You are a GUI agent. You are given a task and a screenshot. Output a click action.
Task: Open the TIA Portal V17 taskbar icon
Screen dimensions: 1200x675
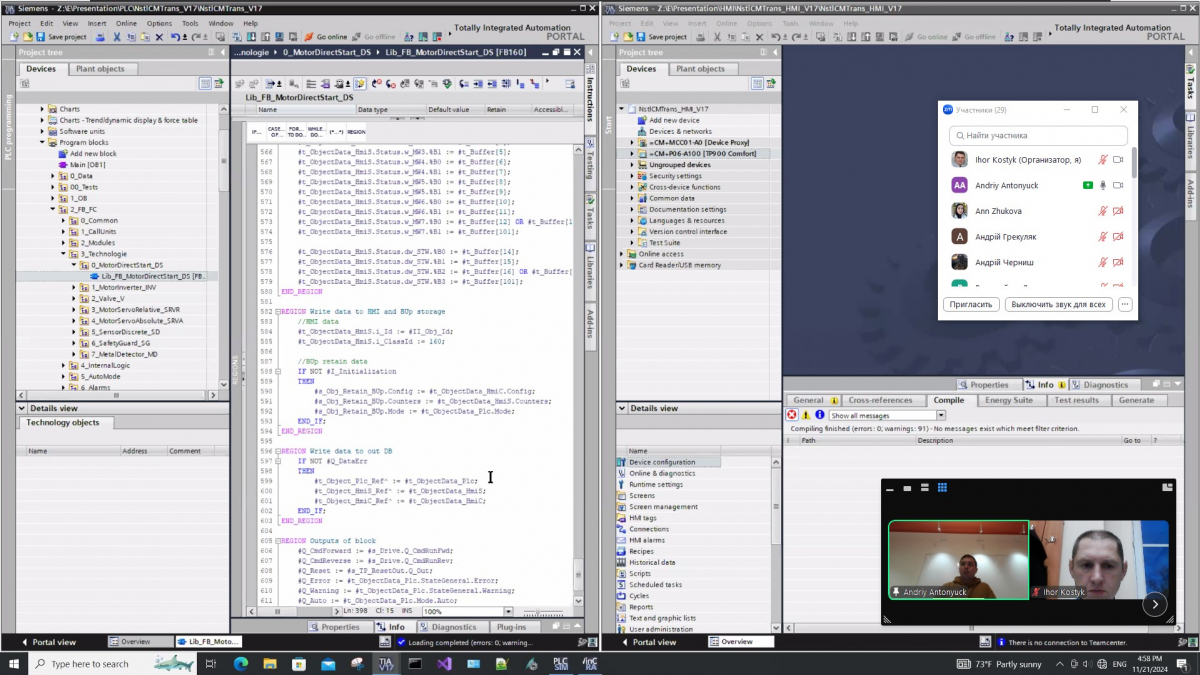386,663
